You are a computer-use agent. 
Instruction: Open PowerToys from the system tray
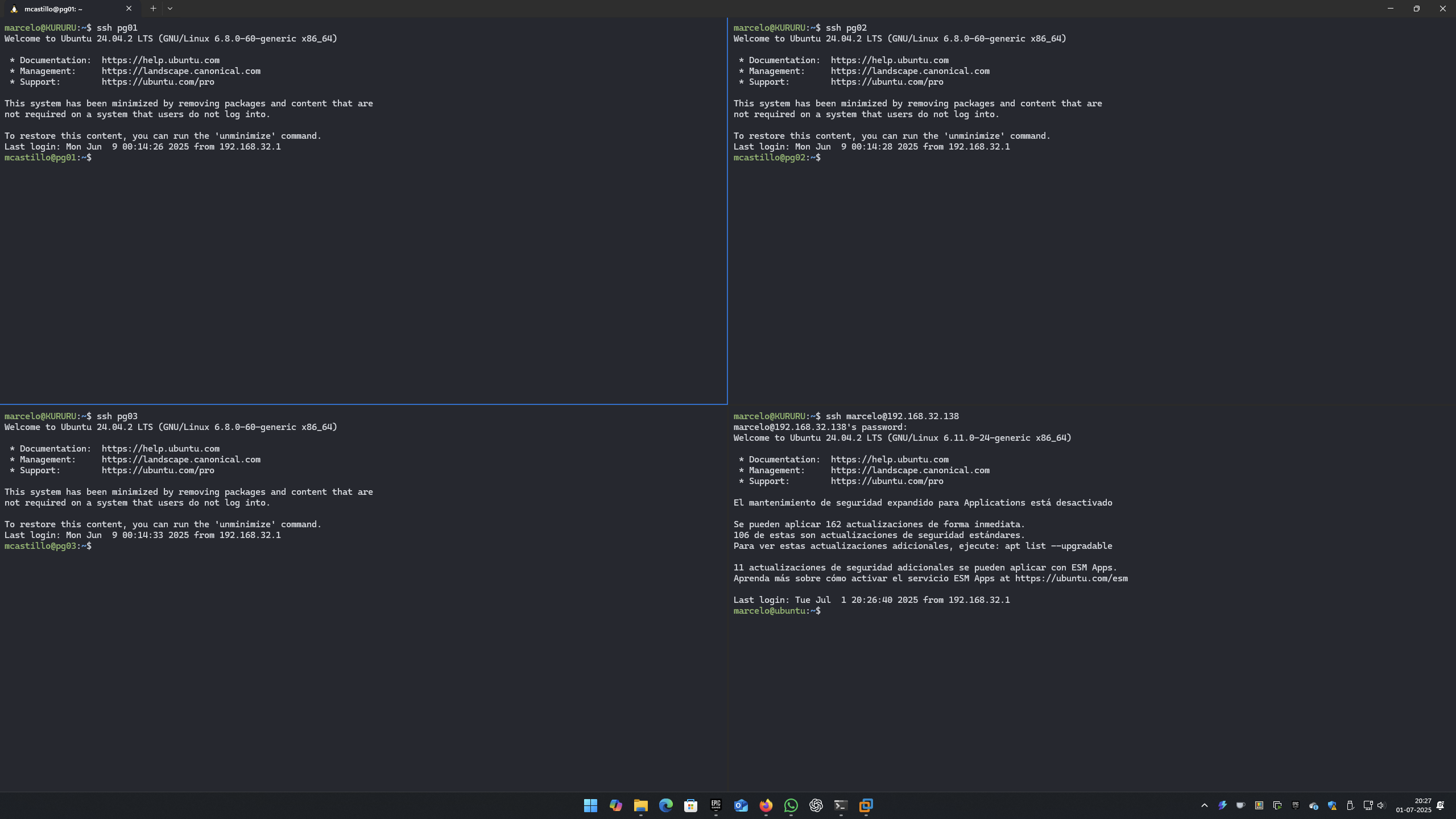click(x=1259, y=805)
